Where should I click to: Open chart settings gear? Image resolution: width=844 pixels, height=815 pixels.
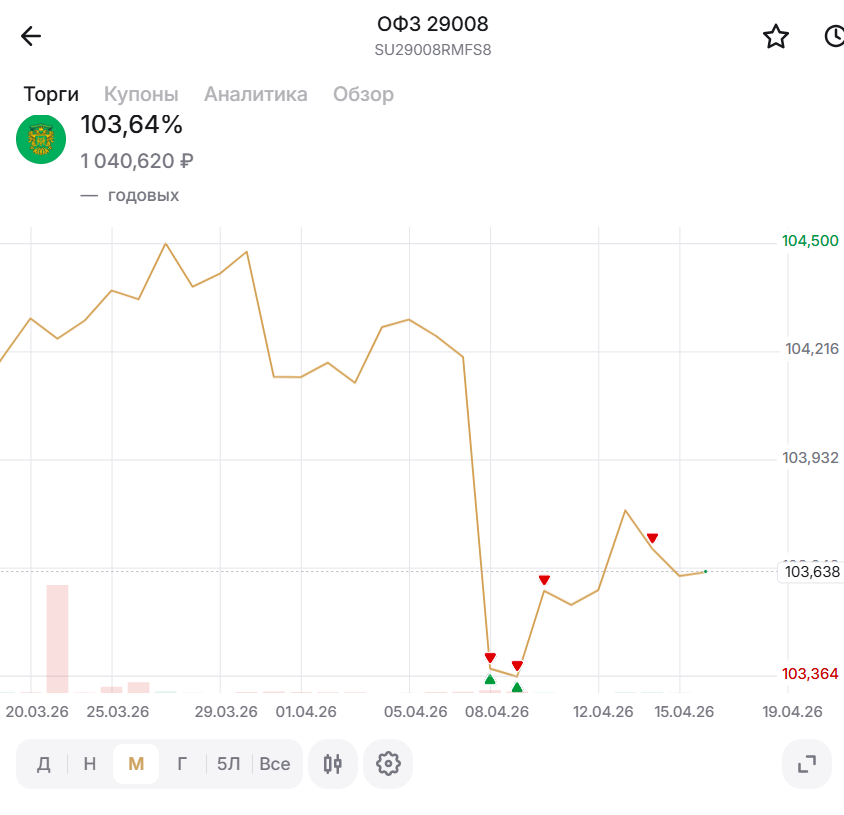click(x=388, y=764)
